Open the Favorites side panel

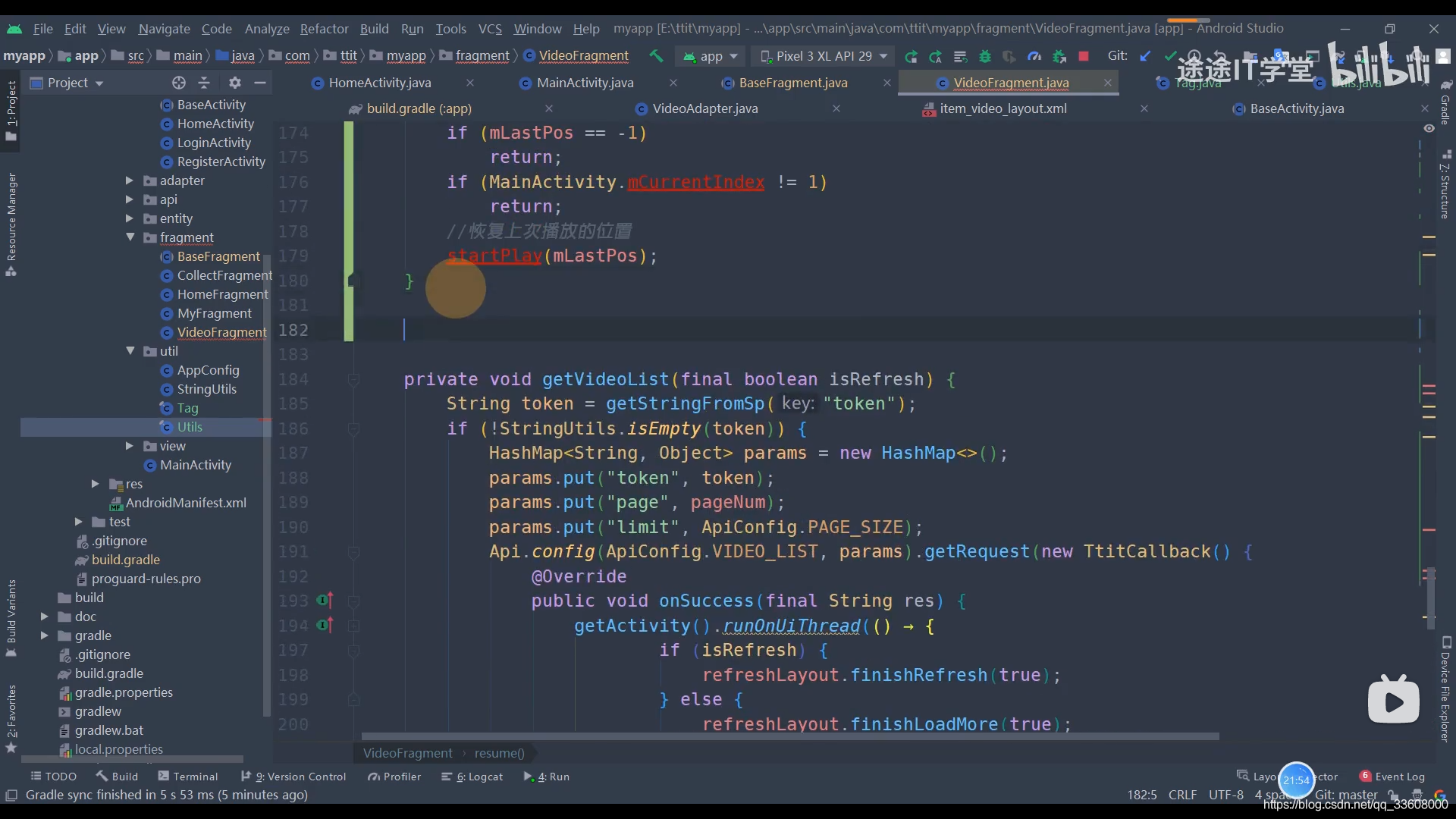(x=11, y=718)
